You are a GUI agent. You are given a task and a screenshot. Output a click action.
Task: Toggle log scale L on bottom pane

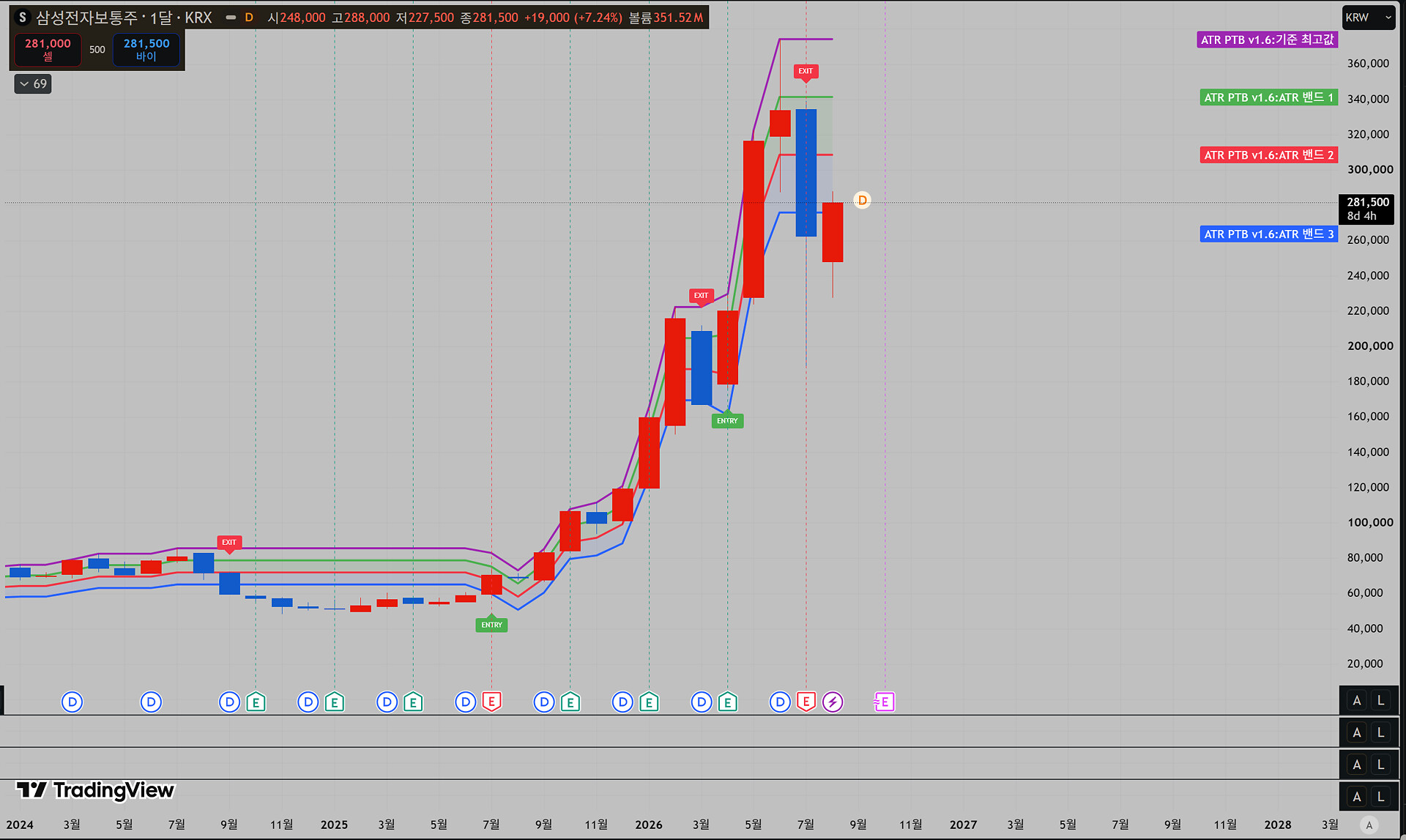click(1381, 797)
